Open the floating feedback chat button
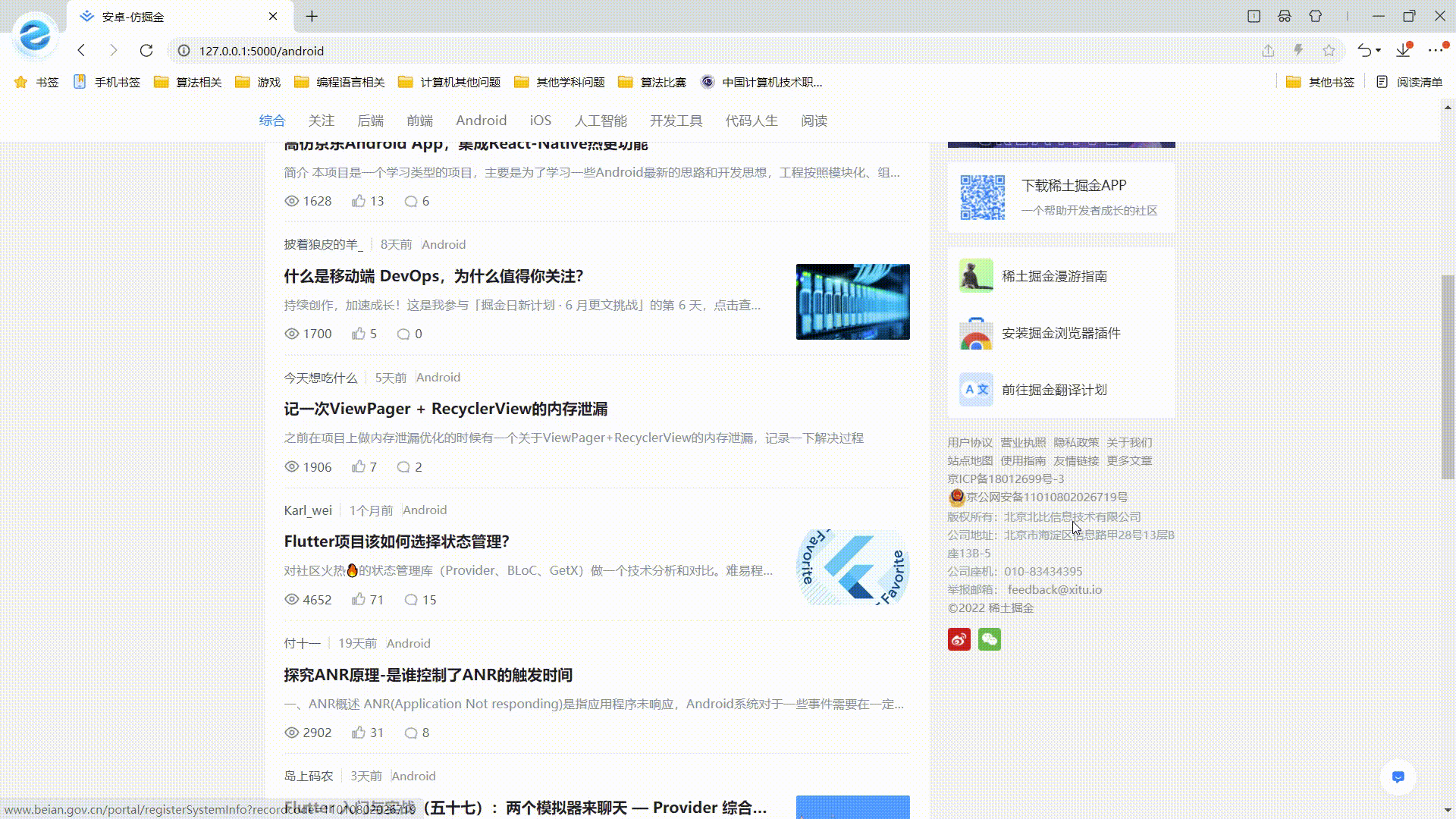The height and width of the screenshot is (819, 1456). point(1398,777)
